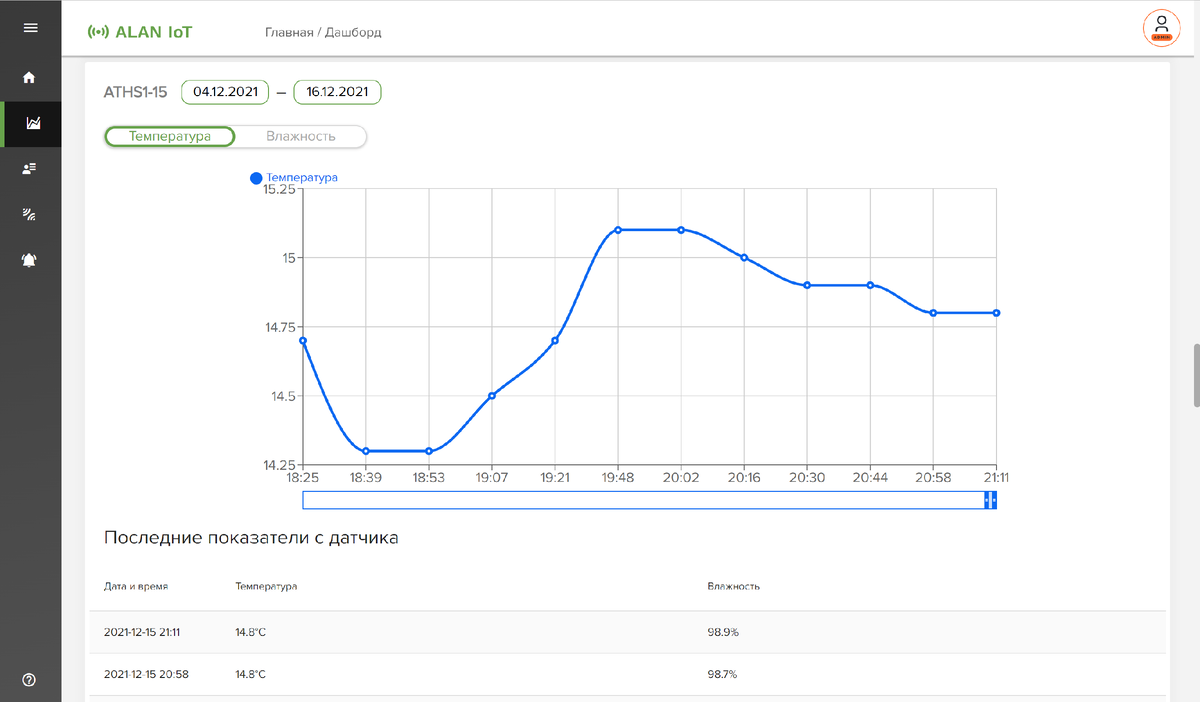
Task: Click the Главная breadcrumb link
Action: point(288,32)
